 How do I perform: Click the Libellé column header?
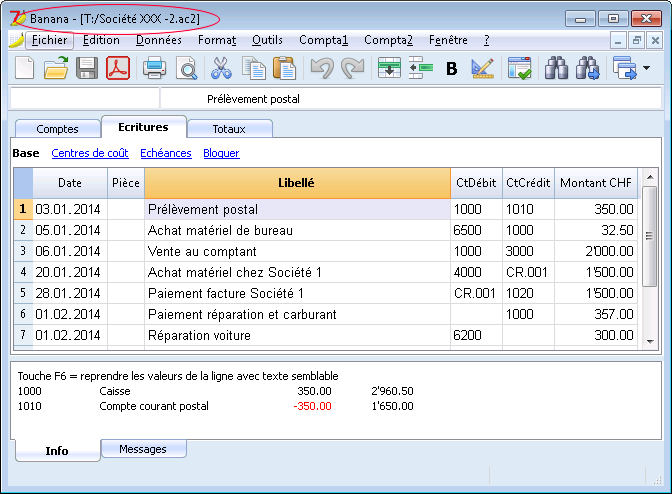297,183
